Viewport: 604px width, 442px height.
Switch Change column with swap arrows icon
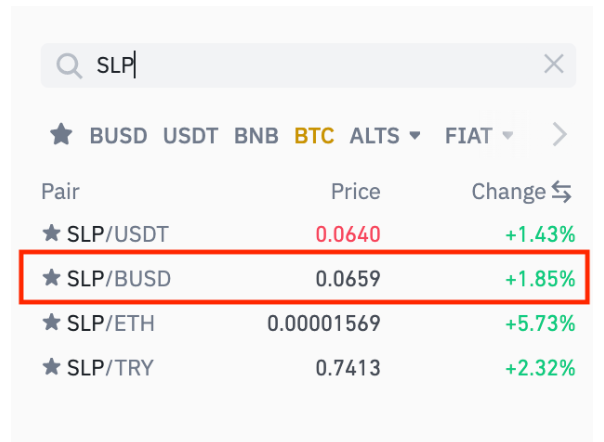point(561,192)
